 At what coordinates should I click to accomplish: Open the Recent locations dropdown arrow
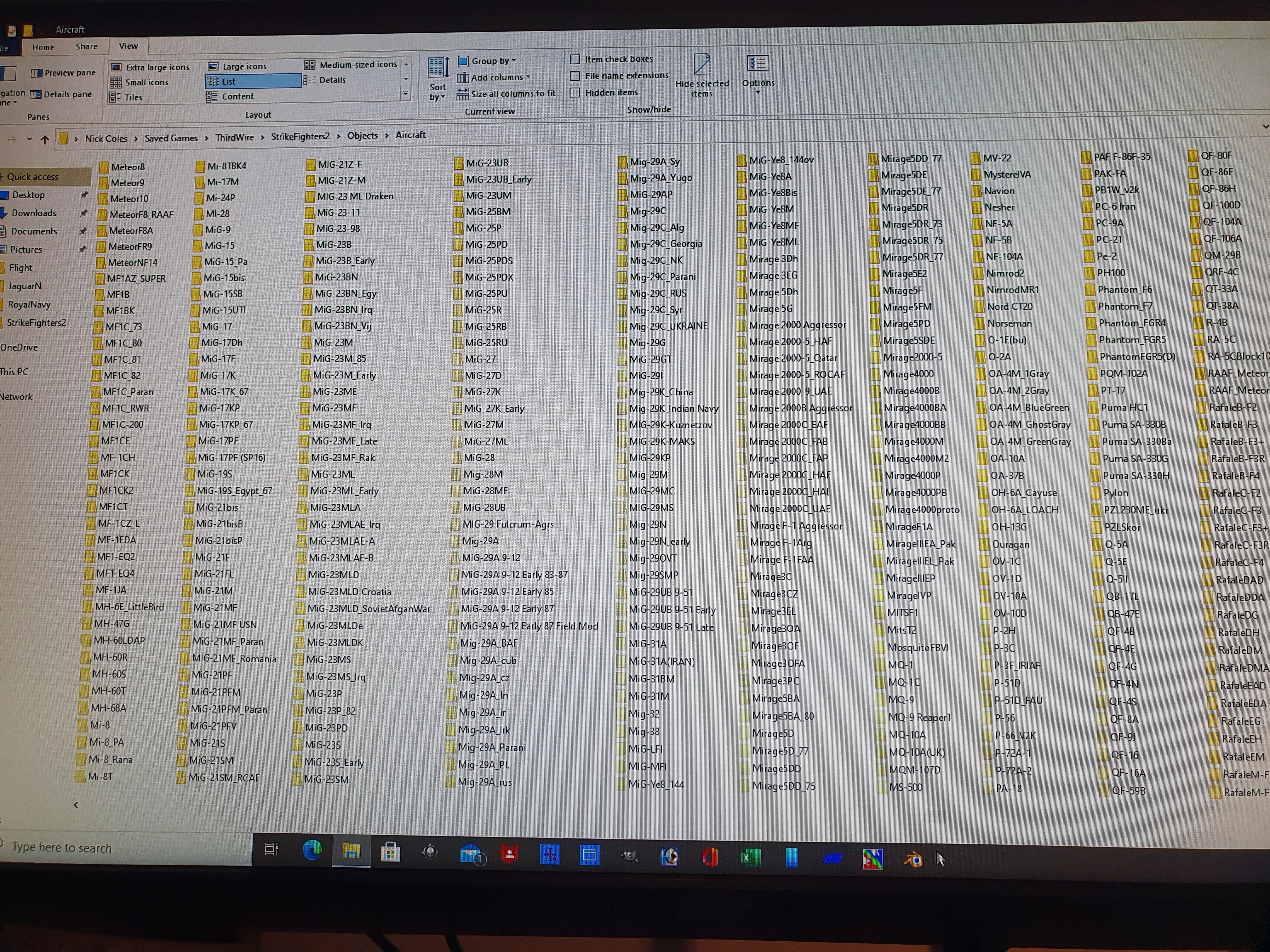tap(29, 139)
